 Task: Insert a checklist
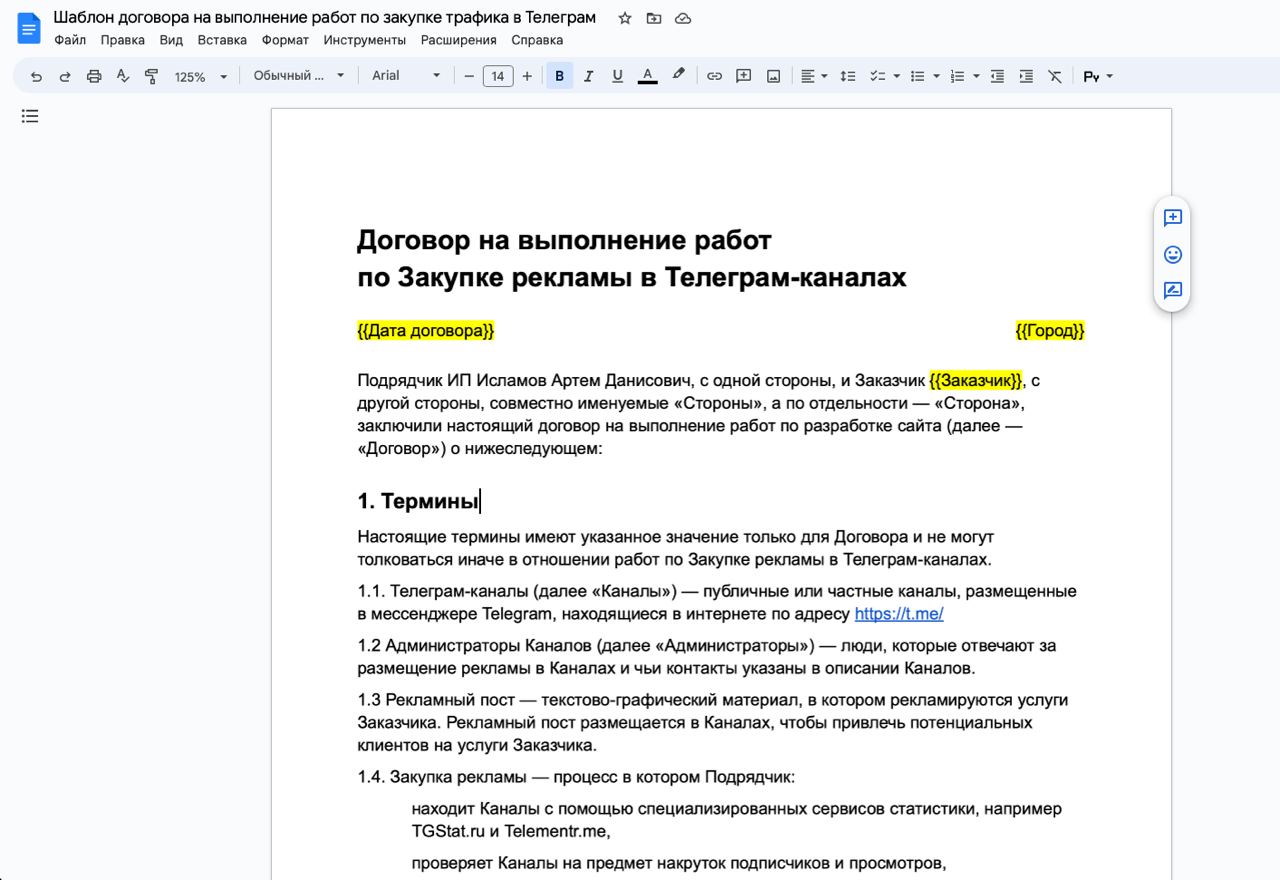coord(877,76)
